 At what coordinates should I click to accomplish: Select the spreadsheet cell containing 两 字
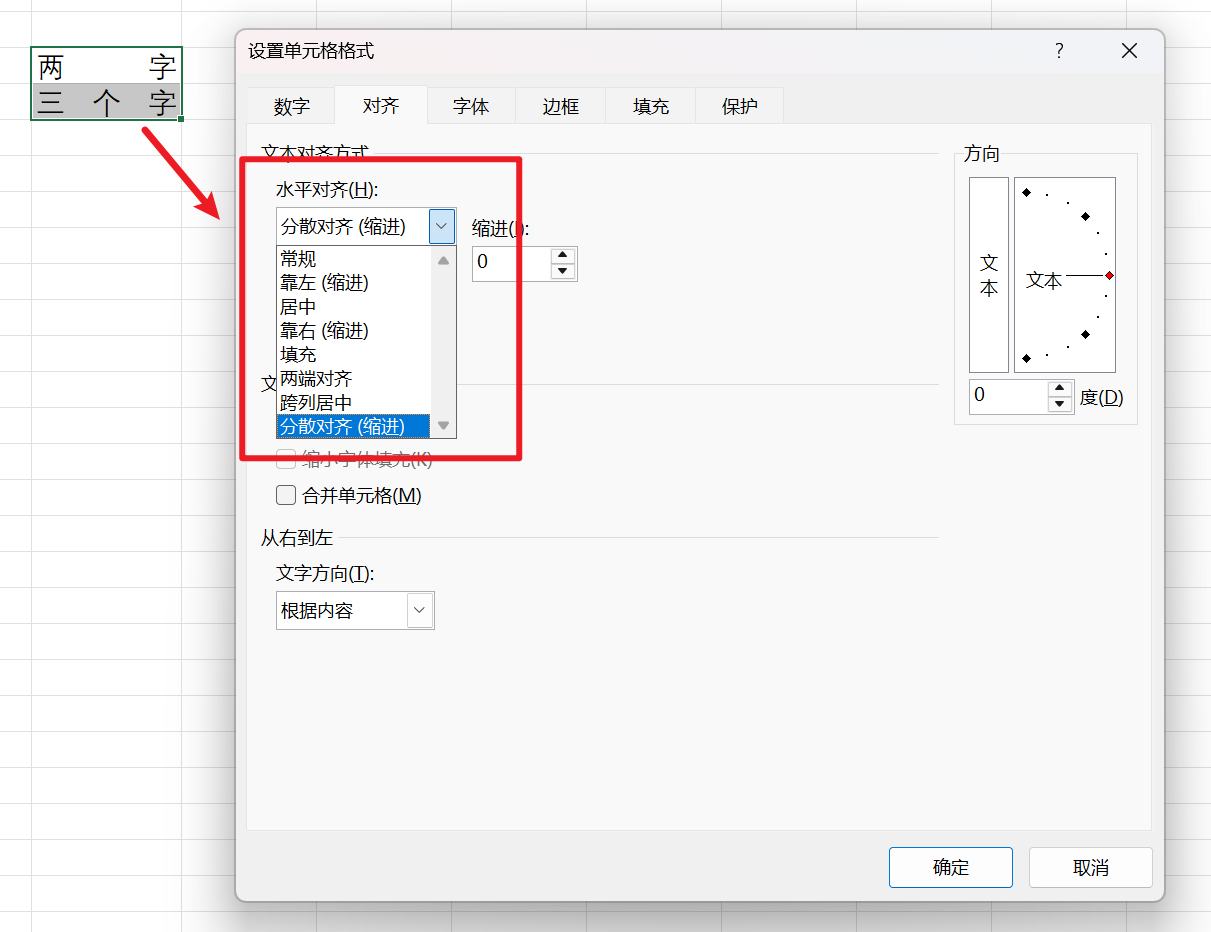[107, 67]
